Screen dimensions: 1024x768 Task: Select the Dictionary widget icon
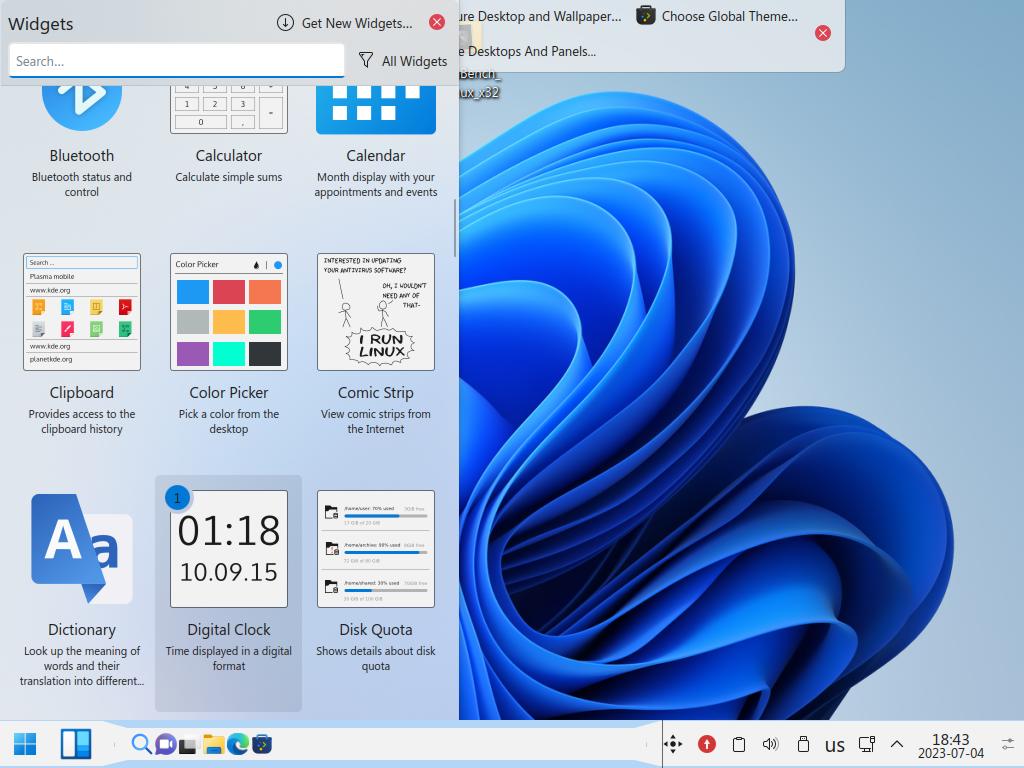(82, 549)
